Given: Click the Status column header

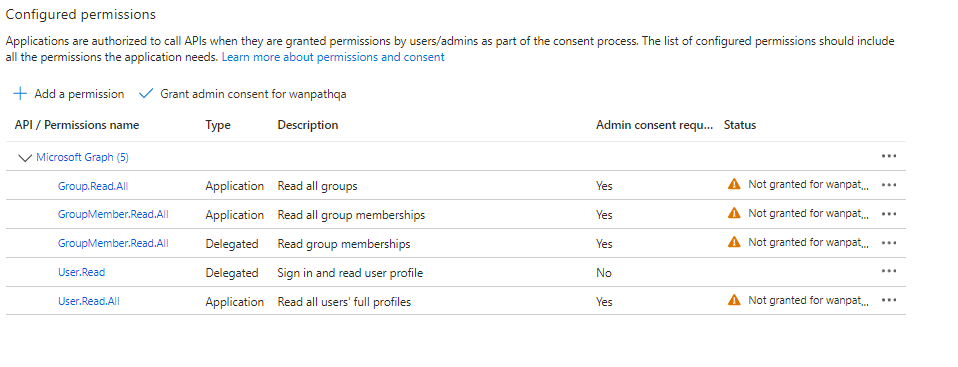Looking at the screenshot, I should (740, 125).
